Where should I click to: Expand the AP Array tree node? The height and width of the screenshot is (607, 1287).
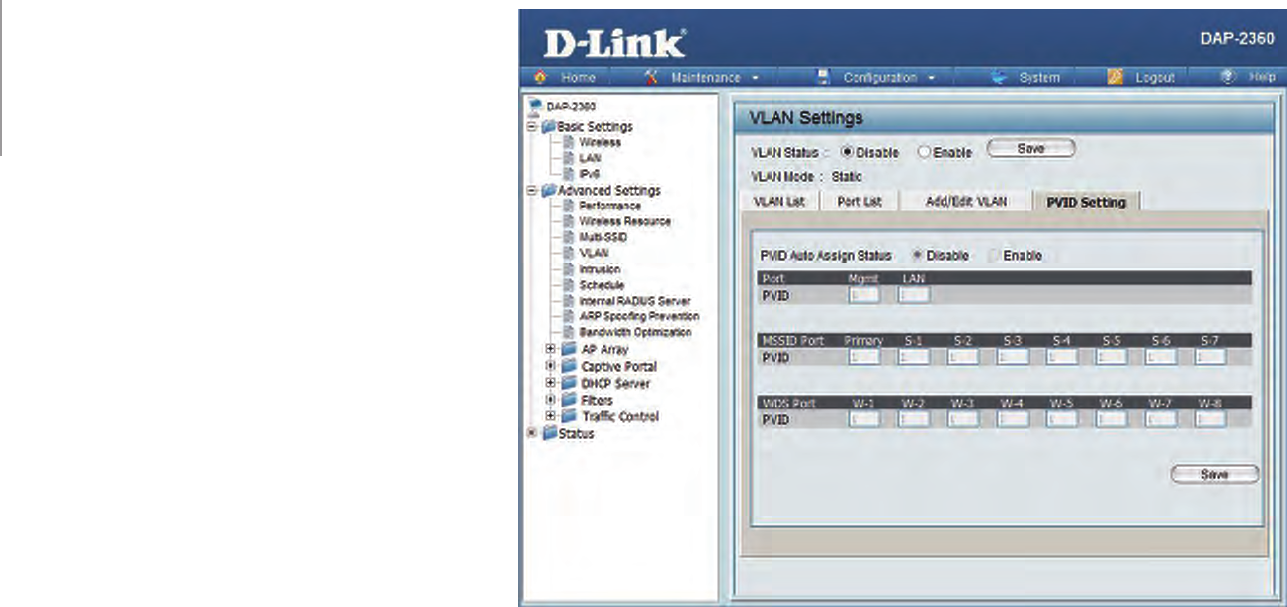click(x=550, y=350)
